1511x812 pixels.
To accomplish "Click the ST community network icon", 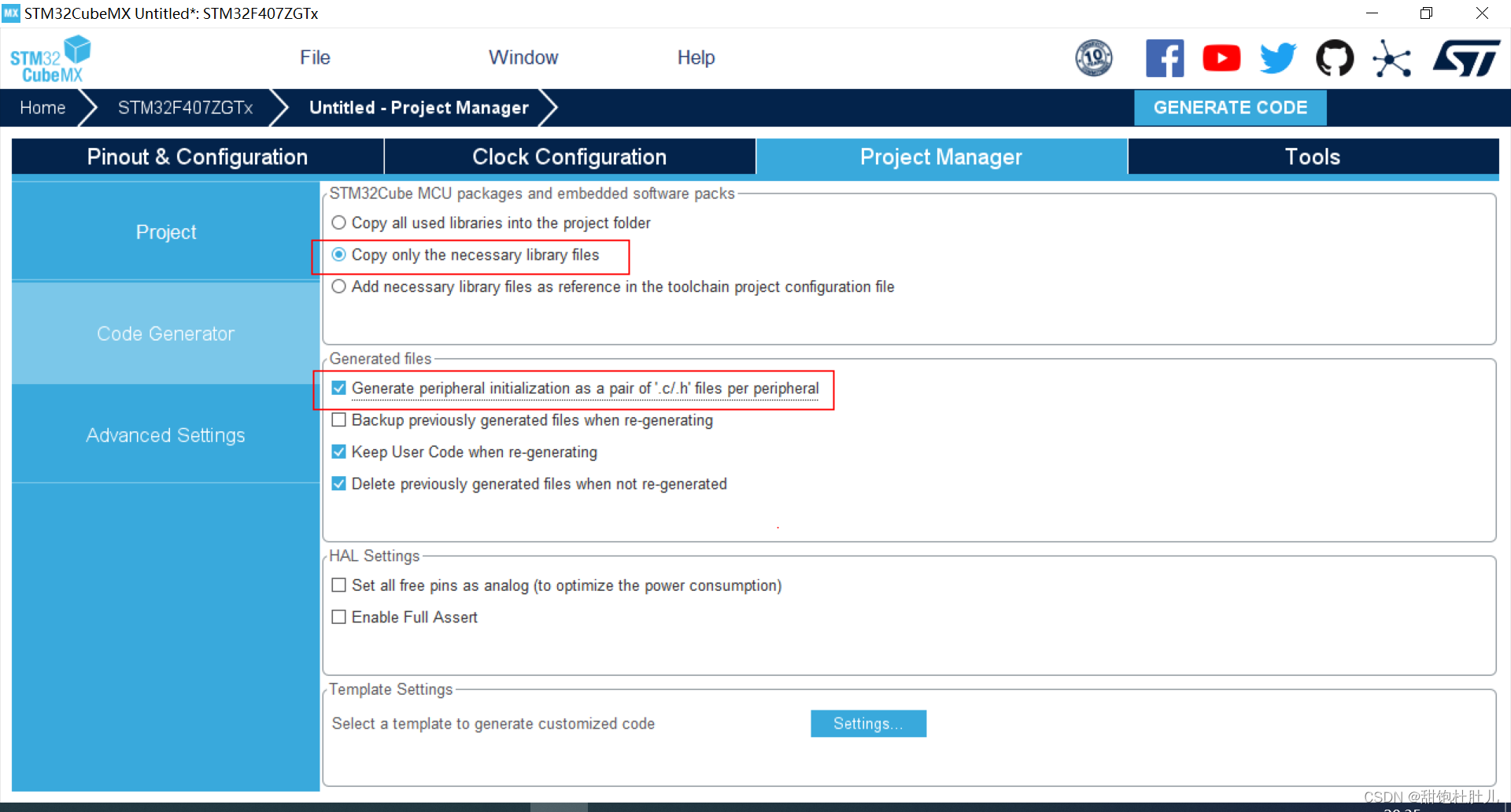I will 1391,58.
